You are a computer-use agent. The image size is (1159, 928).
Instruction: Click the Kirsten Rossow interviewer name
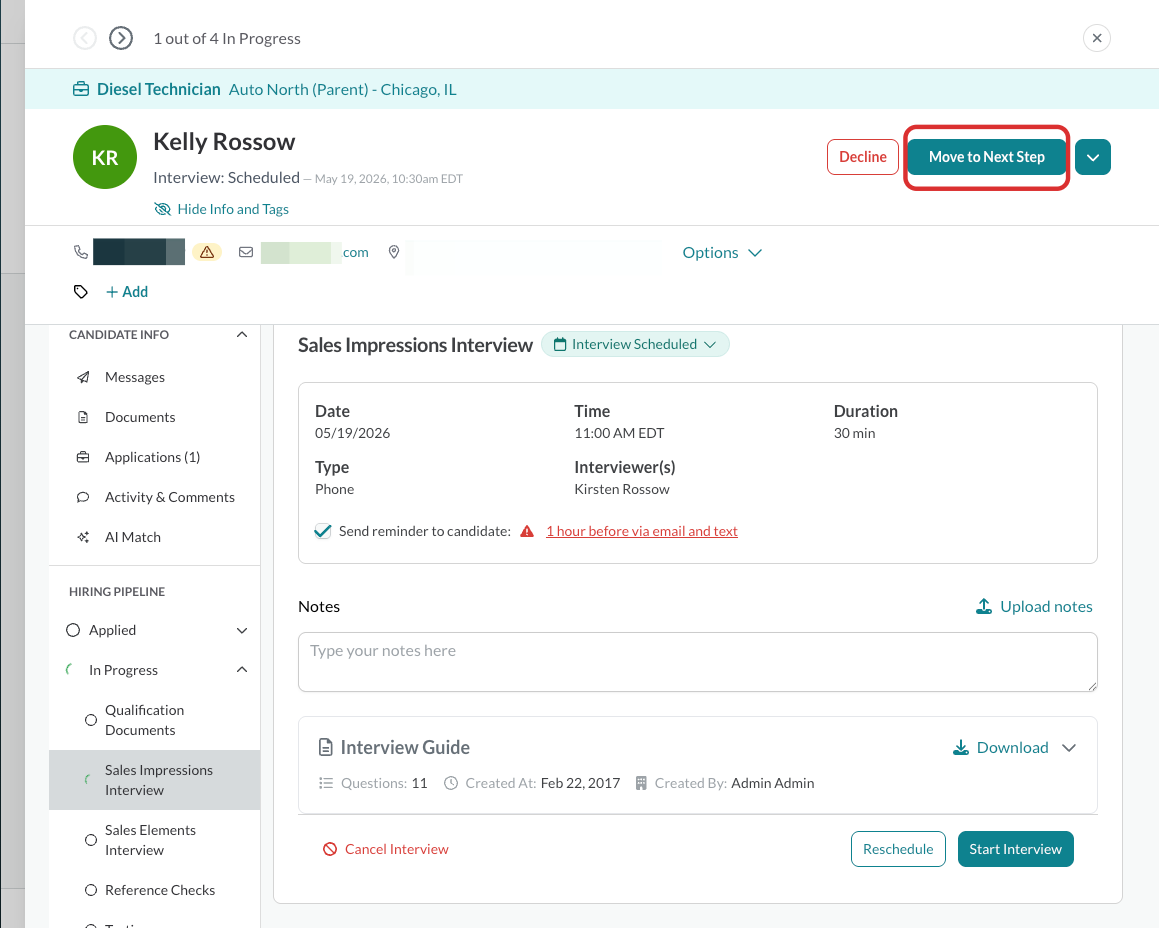pyautogui.click(x=622, y=490)
